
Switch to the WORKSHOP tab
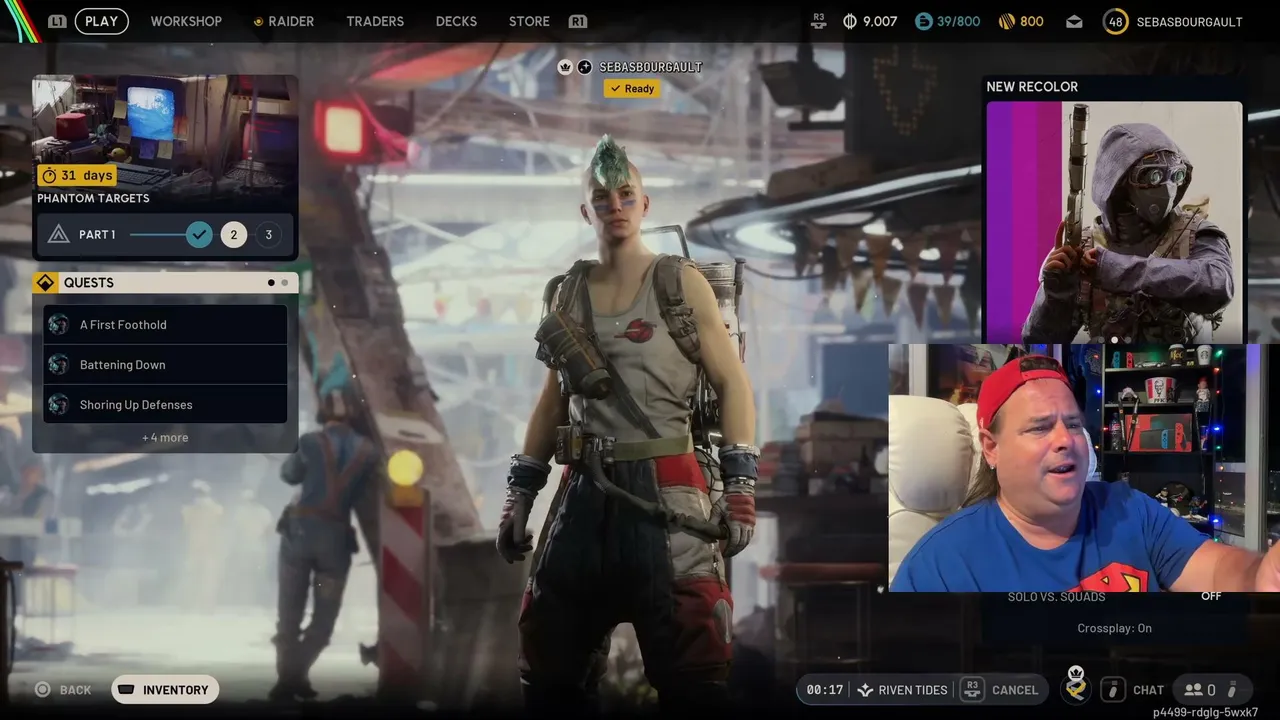[x=186, y=21]
